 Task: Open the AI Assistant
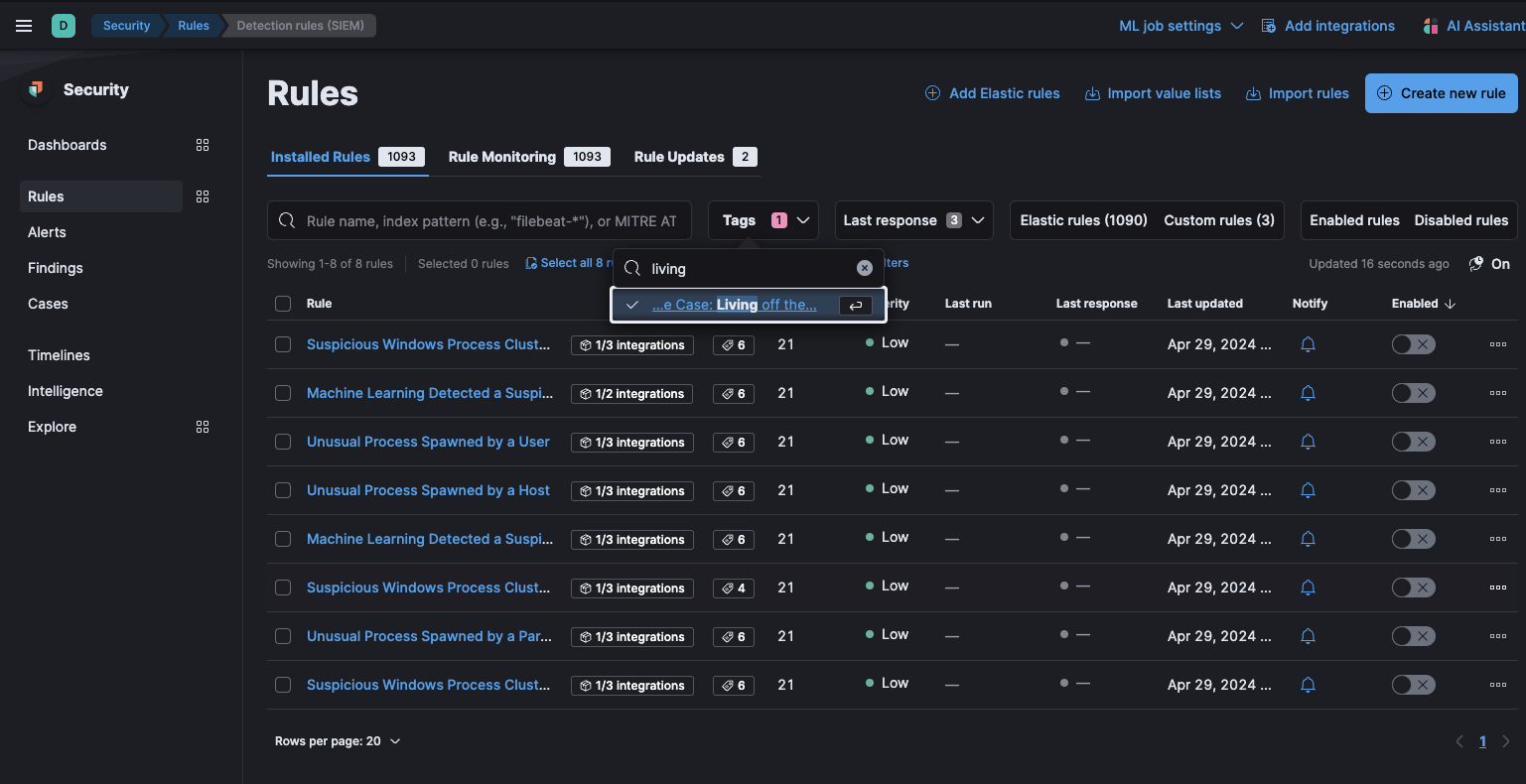pyautogui.click(x=1471, y=26)
